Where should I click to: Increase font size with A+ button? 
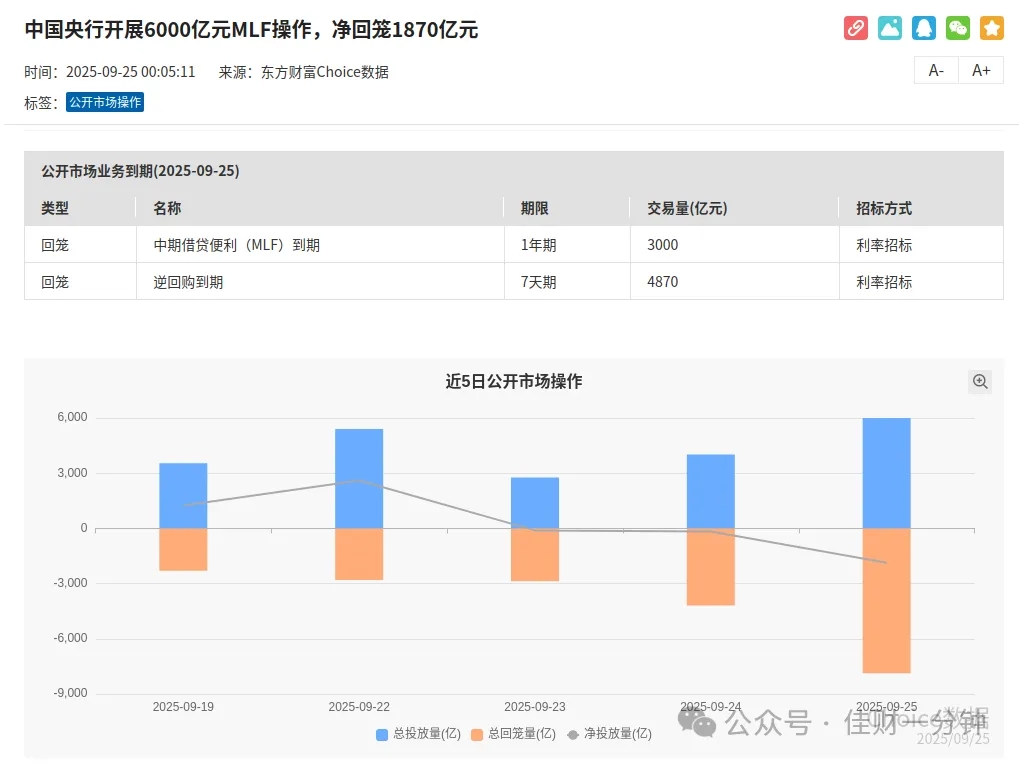pyautogui.click(x=981, y=70)
